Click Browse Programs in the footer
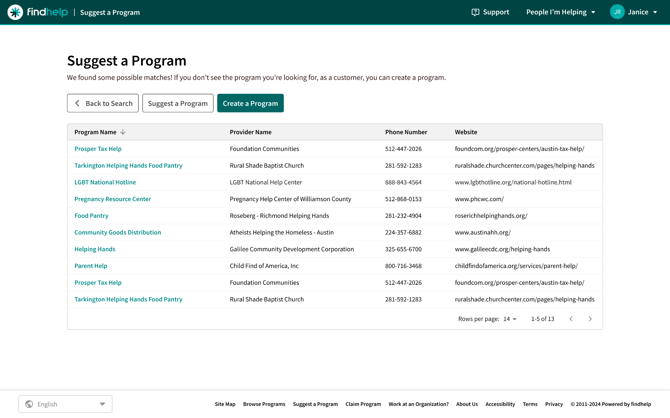670x418 pixels. pos(264,404)
